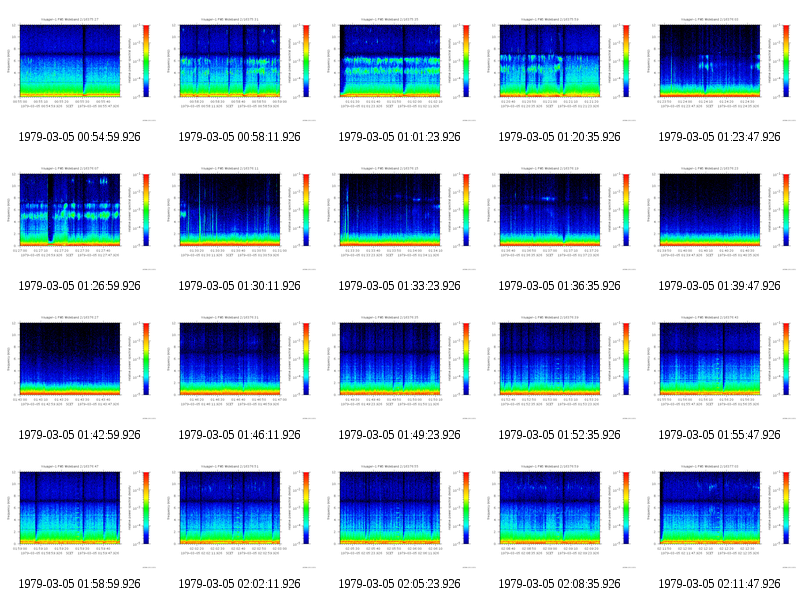800x596 pixels.
Task: Click caption 1979-03-05 01:23:47.926
Action: click(720, 137)
